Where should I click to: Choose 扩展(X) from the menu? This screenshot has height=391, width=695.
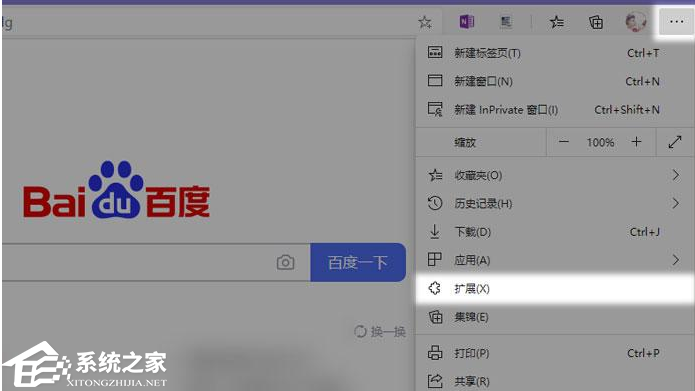[x=555, y=289]
